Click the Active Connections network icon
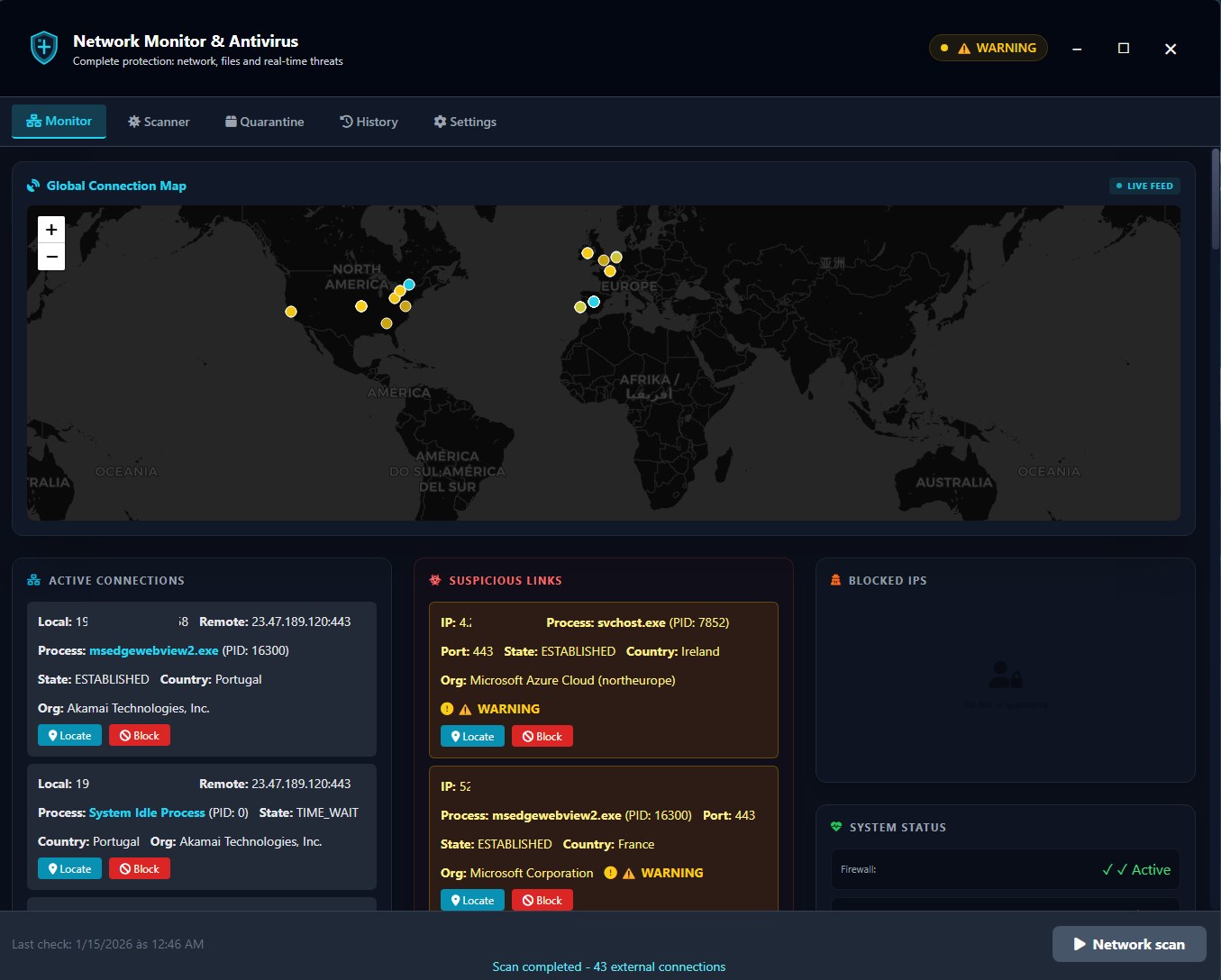The height and width of the screenshot is (980, 1221). (34, 580)
